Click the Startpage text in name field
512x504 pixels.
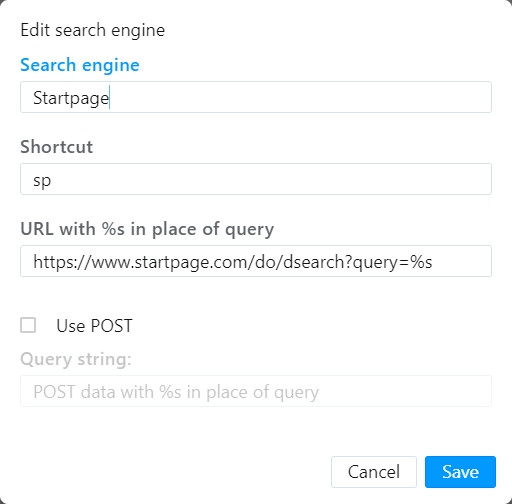coord(71,98)
